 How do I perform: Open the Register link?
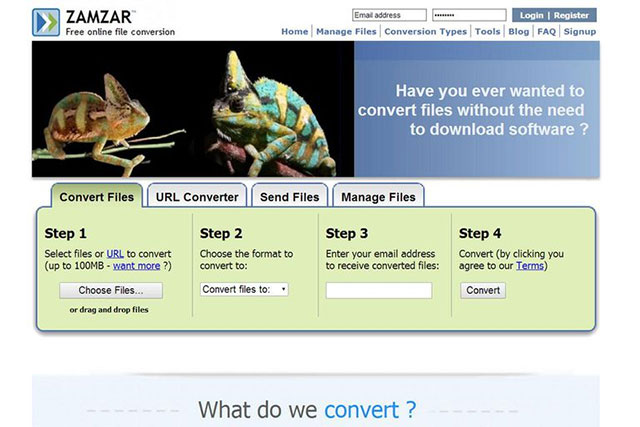click(571, 16)
